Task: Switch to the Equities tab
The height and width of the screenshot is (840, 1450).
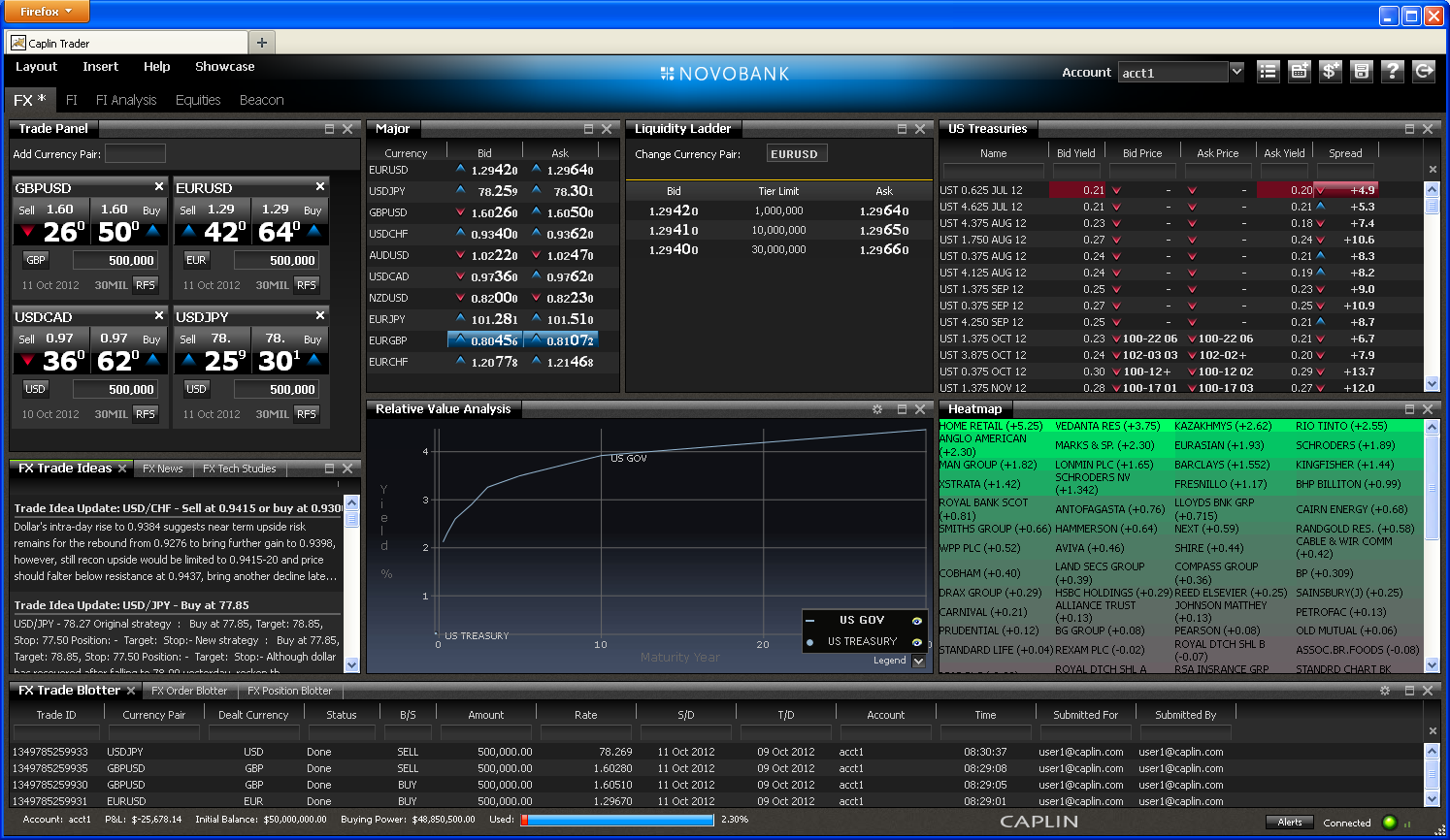Action: click(198, 100)
